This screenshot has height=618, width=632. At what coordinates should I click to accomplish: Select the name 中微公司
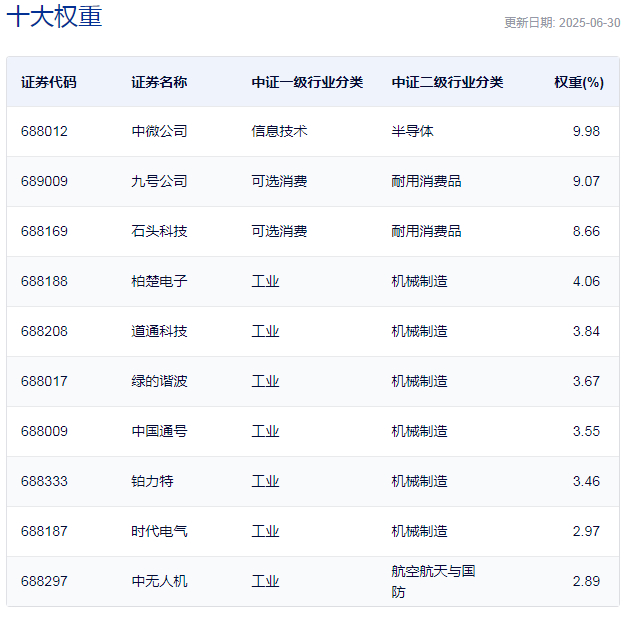tap(159, 131)
